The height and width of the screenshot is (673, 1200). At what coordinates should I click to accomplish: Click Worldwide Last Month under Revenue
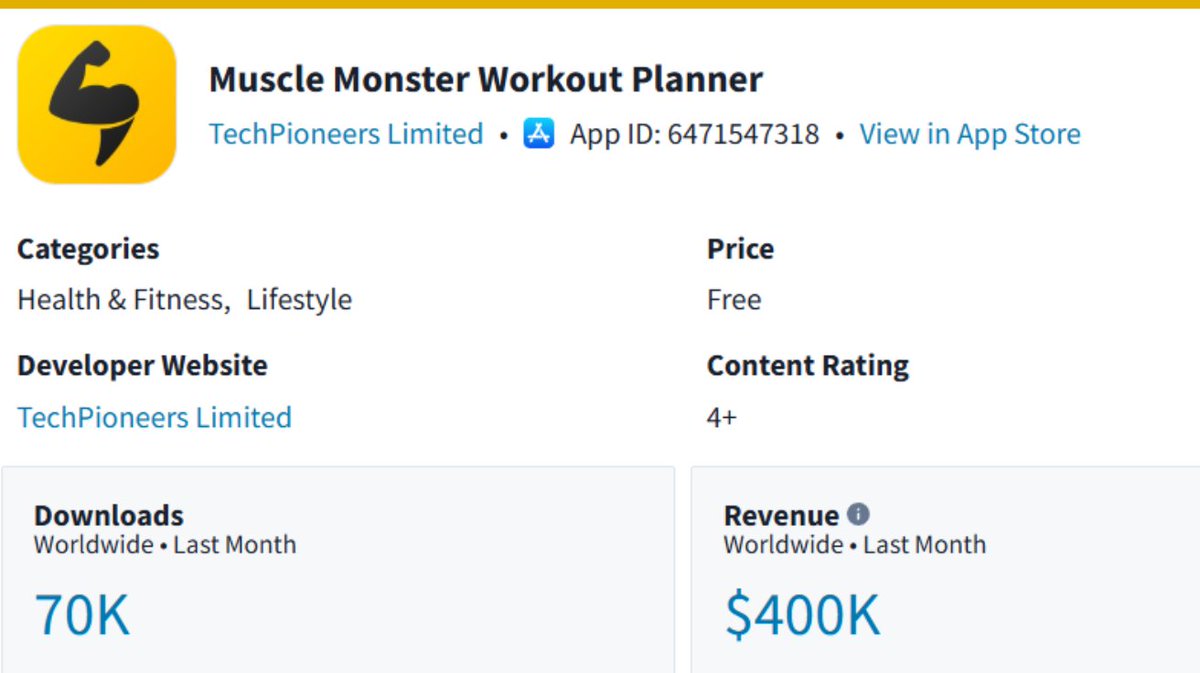pyautogui.click(x=855, y=545)
